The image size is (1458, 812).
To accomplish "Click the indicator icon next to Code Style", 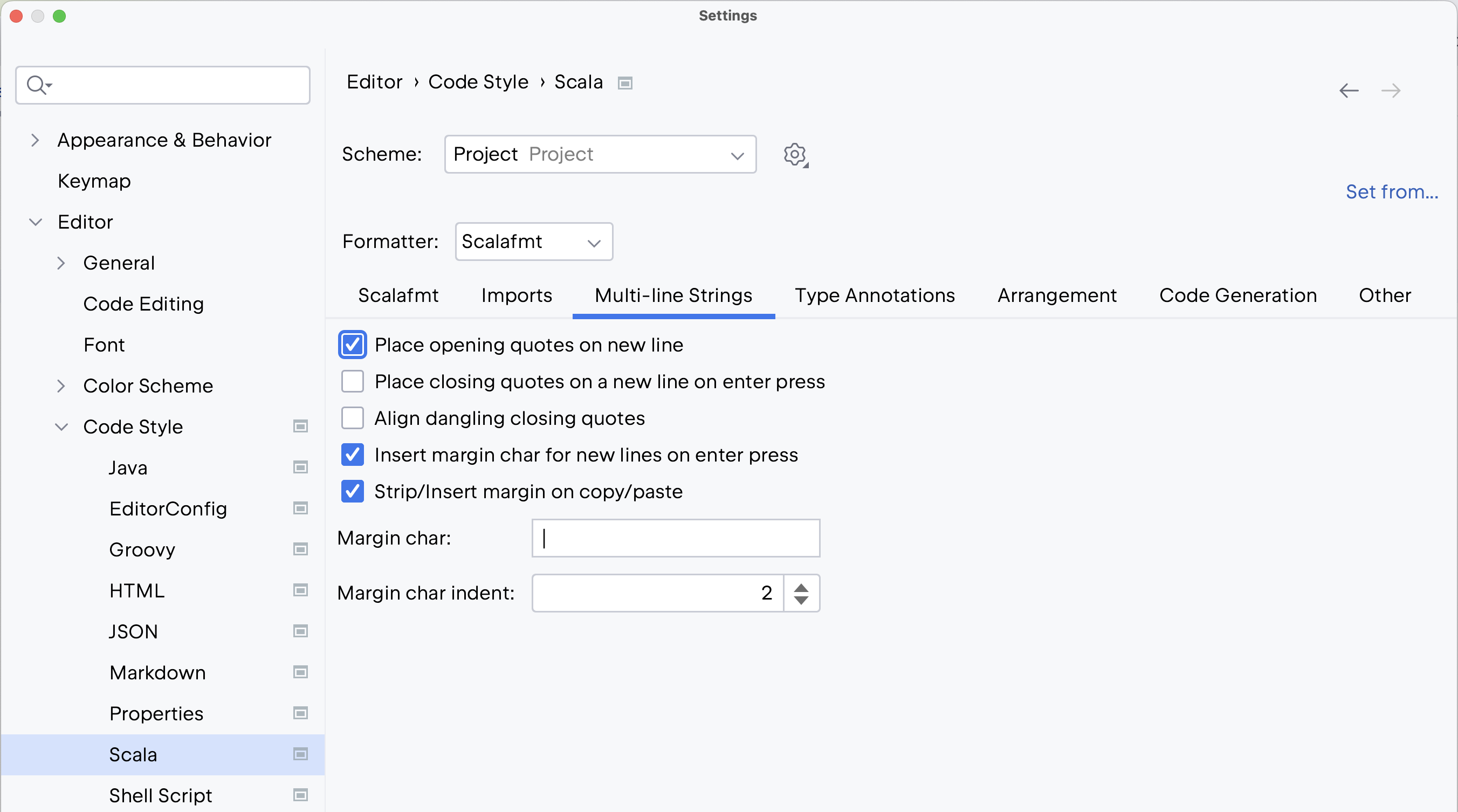I will 300,426.
